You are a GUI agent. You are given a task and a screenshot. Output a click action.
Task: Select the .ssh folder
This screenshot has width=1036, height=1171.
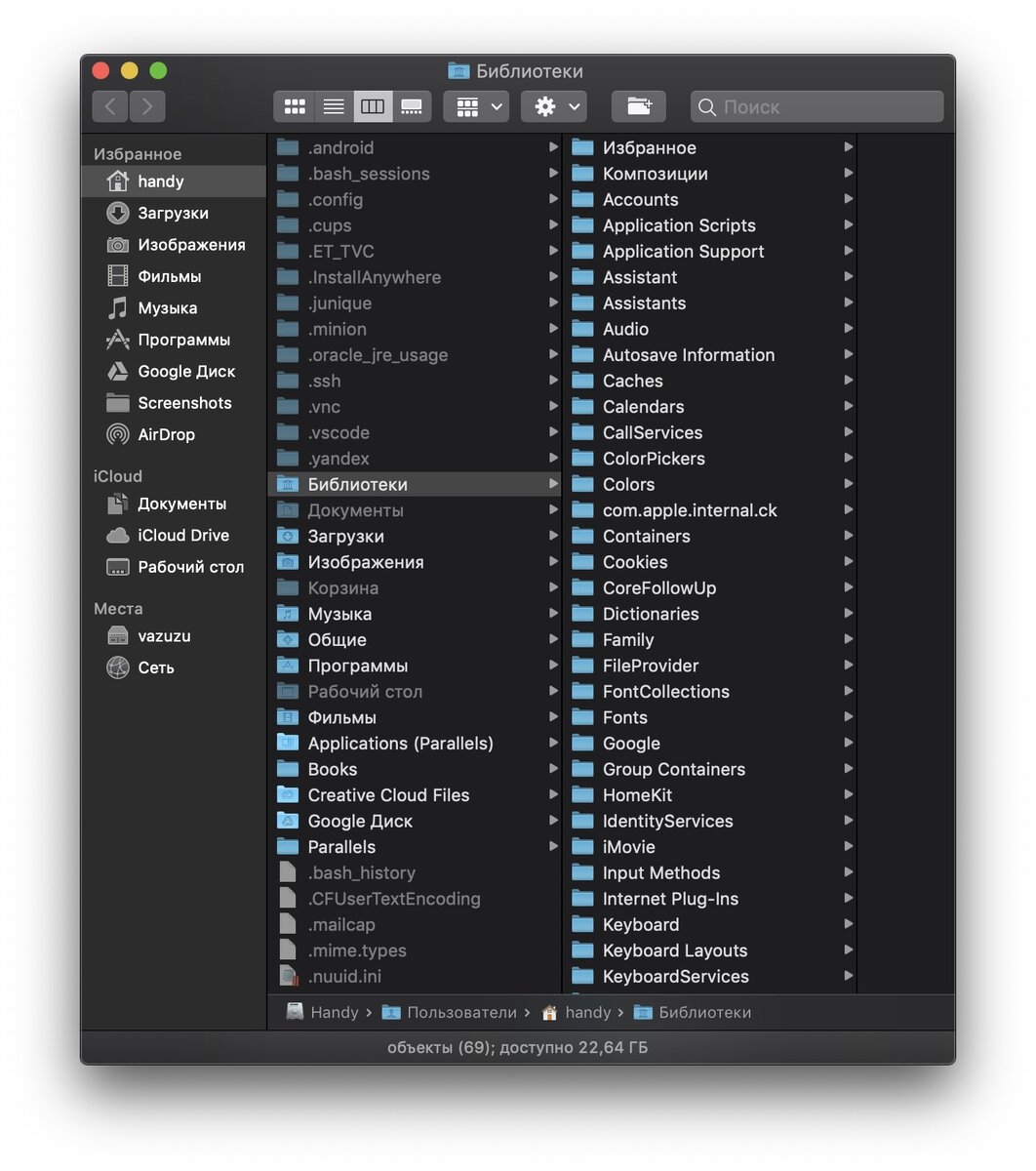tap(415, 381)
